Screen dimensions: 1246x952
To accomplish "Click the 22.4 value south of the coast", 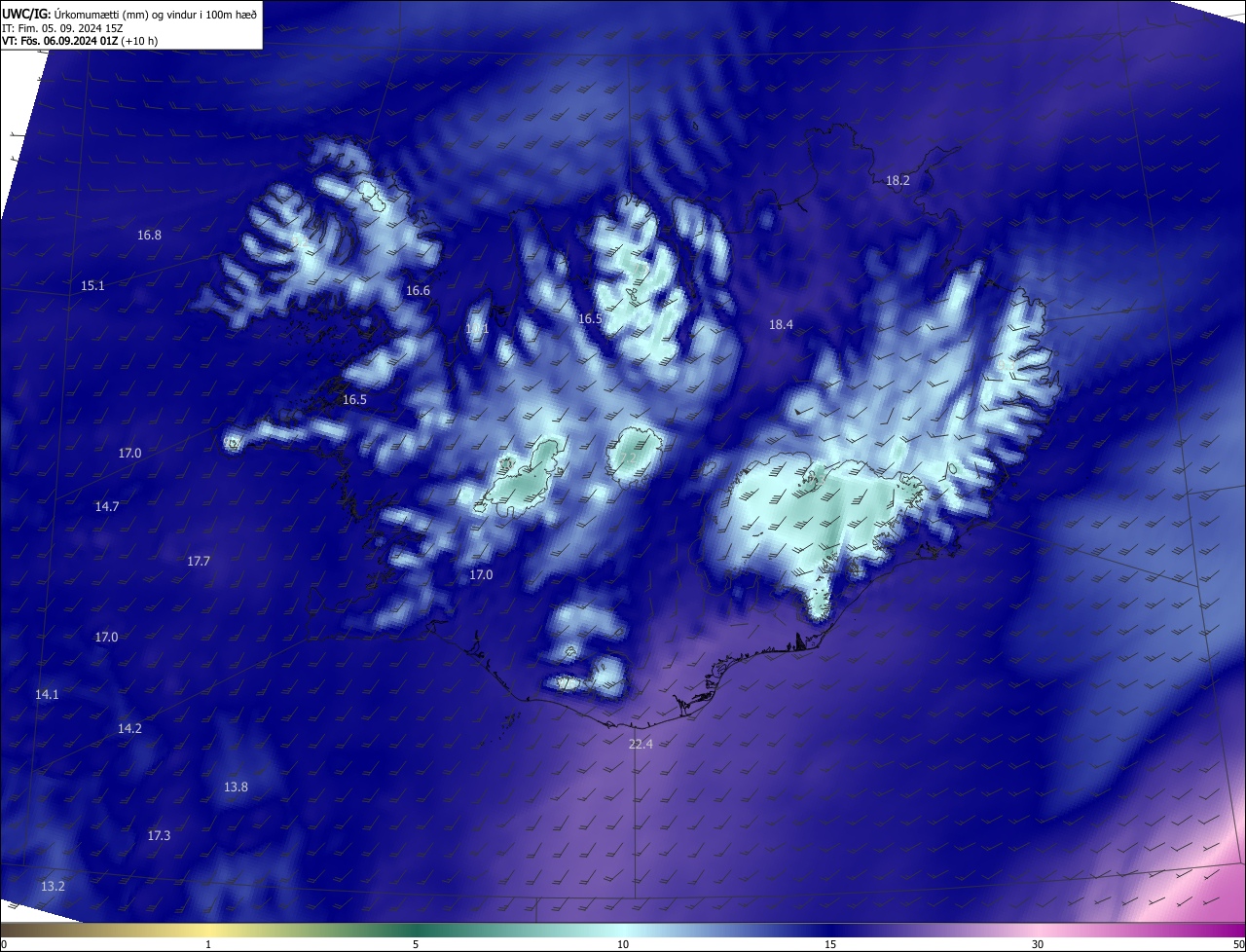I will (641, 745).
